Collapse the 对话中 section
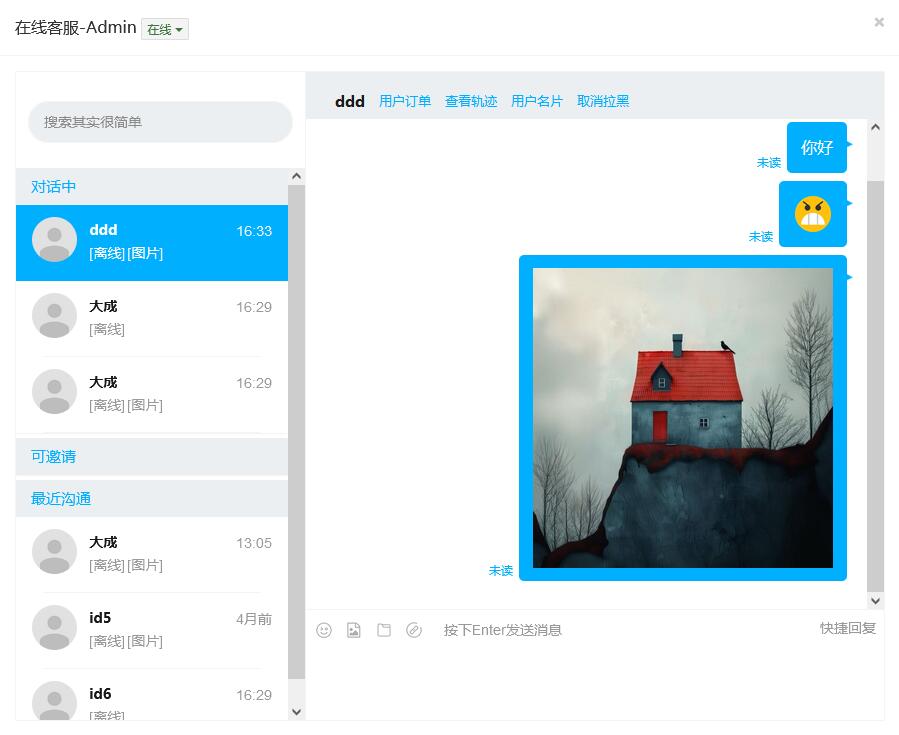Image resolution: width=899 pixels, height=735 pixels. (x=54, y=187)
